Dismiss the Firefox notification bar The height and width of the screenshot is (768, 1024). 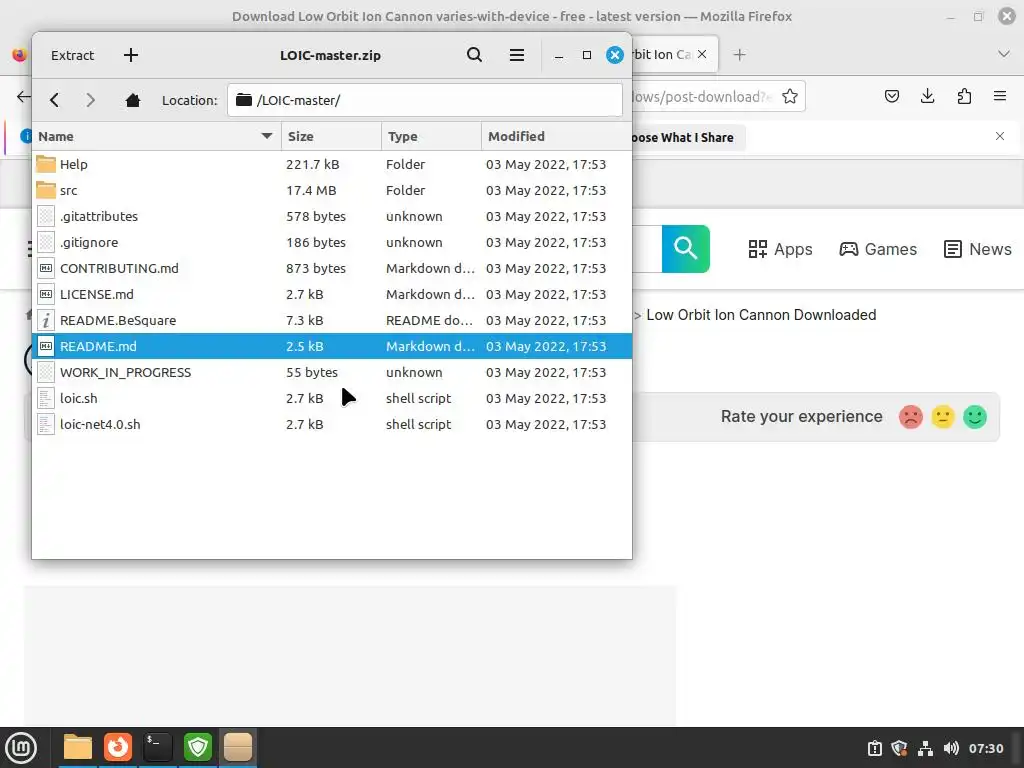tap(1000, 136)
